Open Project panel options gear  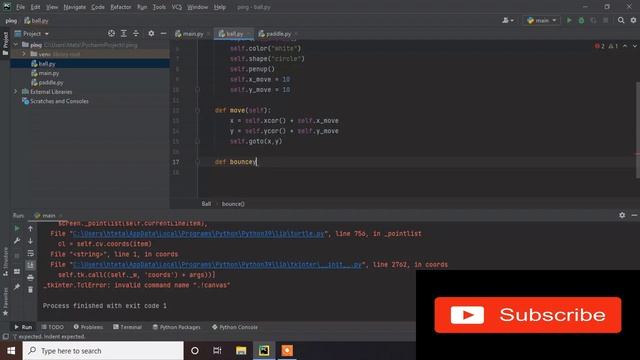(x=151, y=33)
